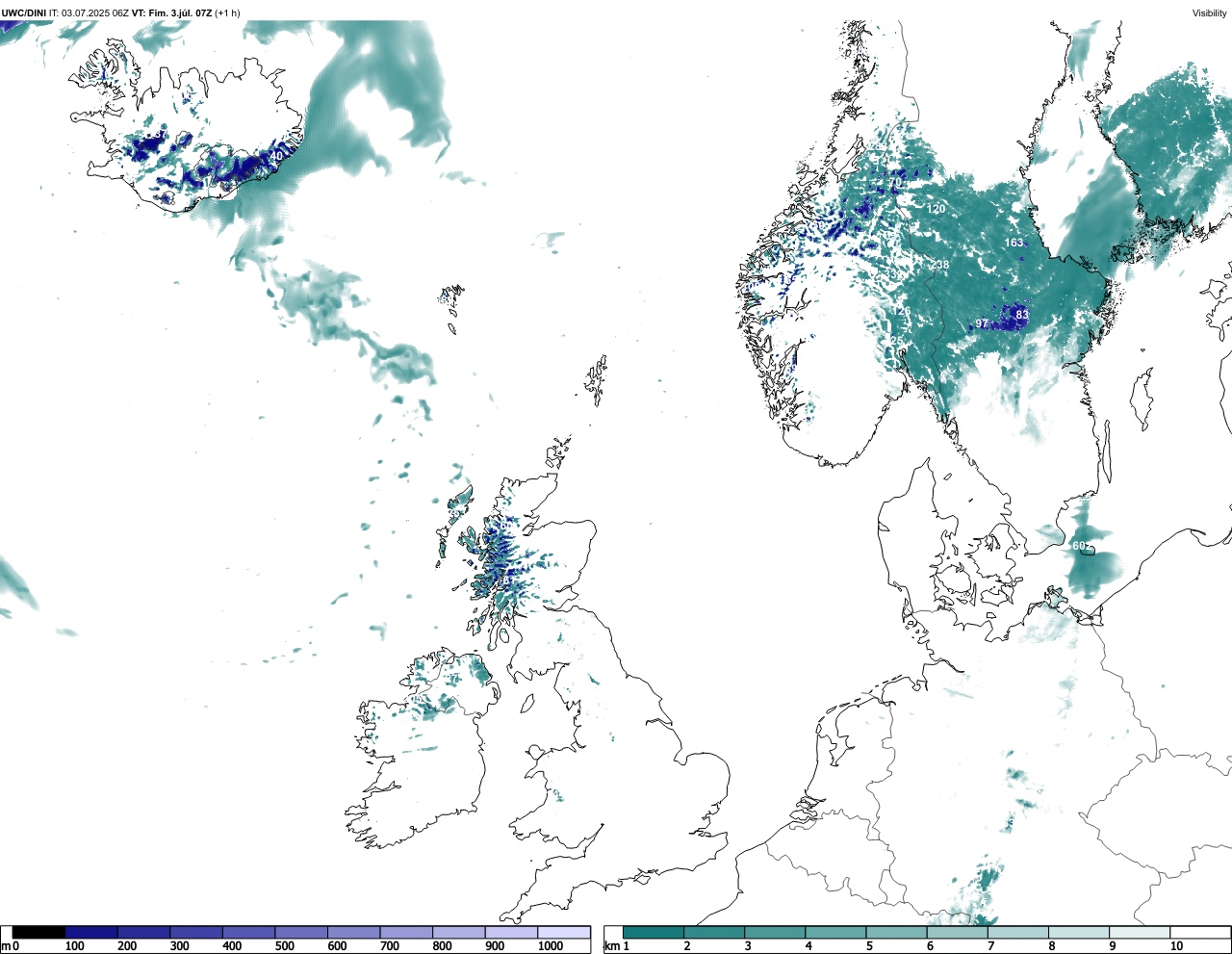Image resolution: width=1232 pixels, height=954 pixels.
Task: Click the '10' tick label on the km legend
Action: pos(1176,946)
